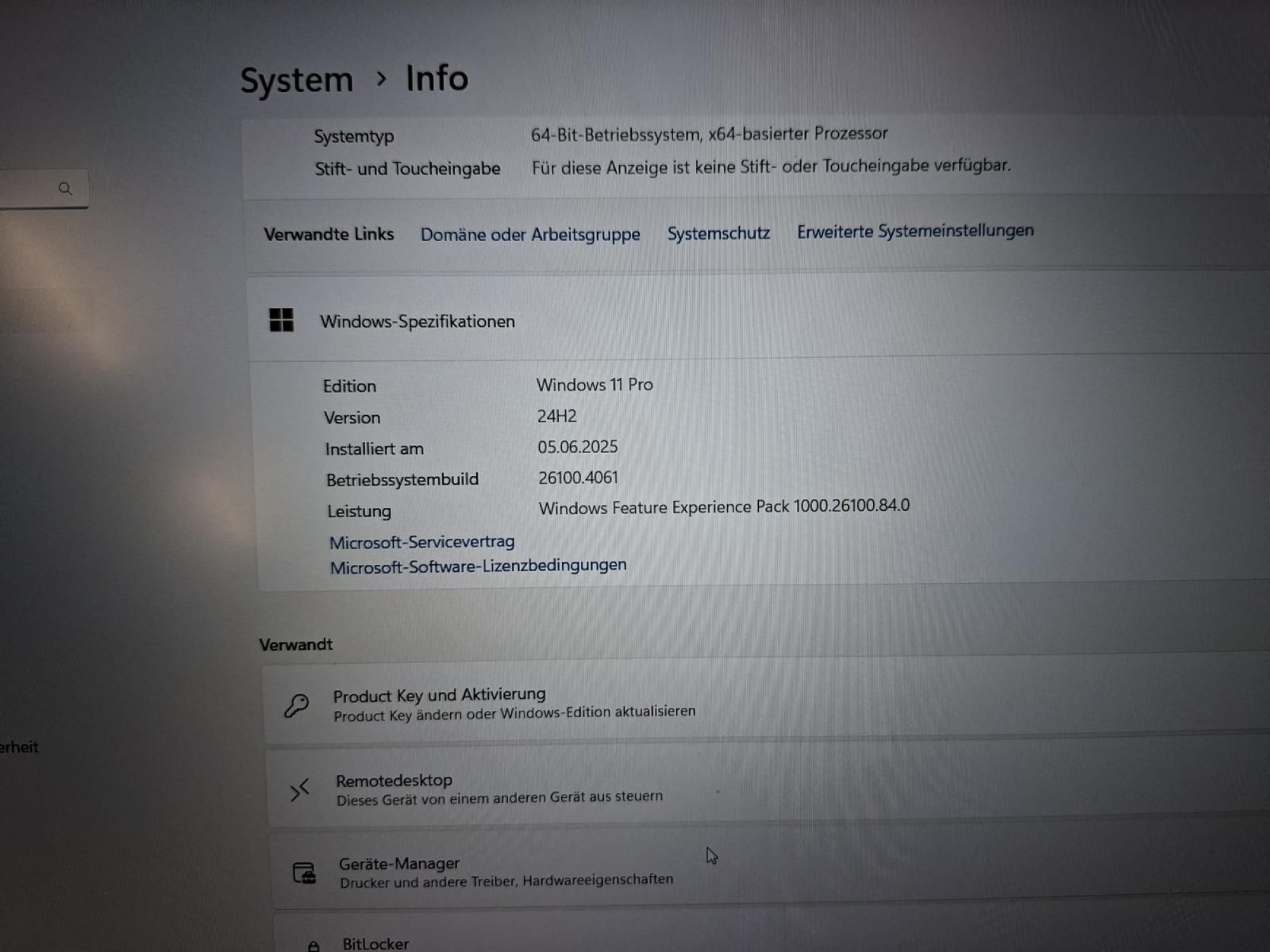Click the key icon for activation

[x=297, y=705]
